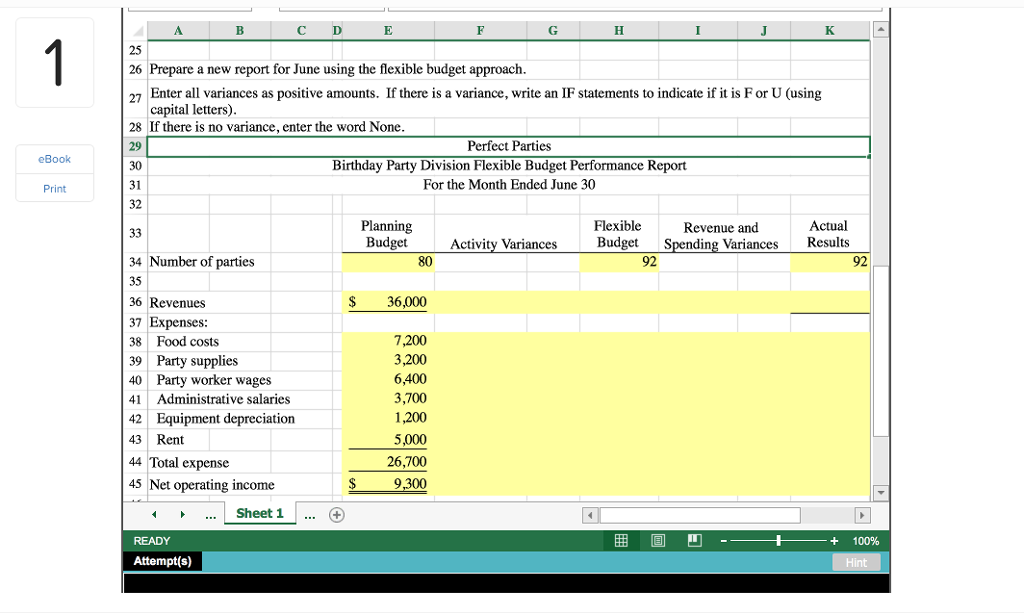This screenshot has width=1024, height=615.
Task: Select column E header
Action: [x=387, y=31]
